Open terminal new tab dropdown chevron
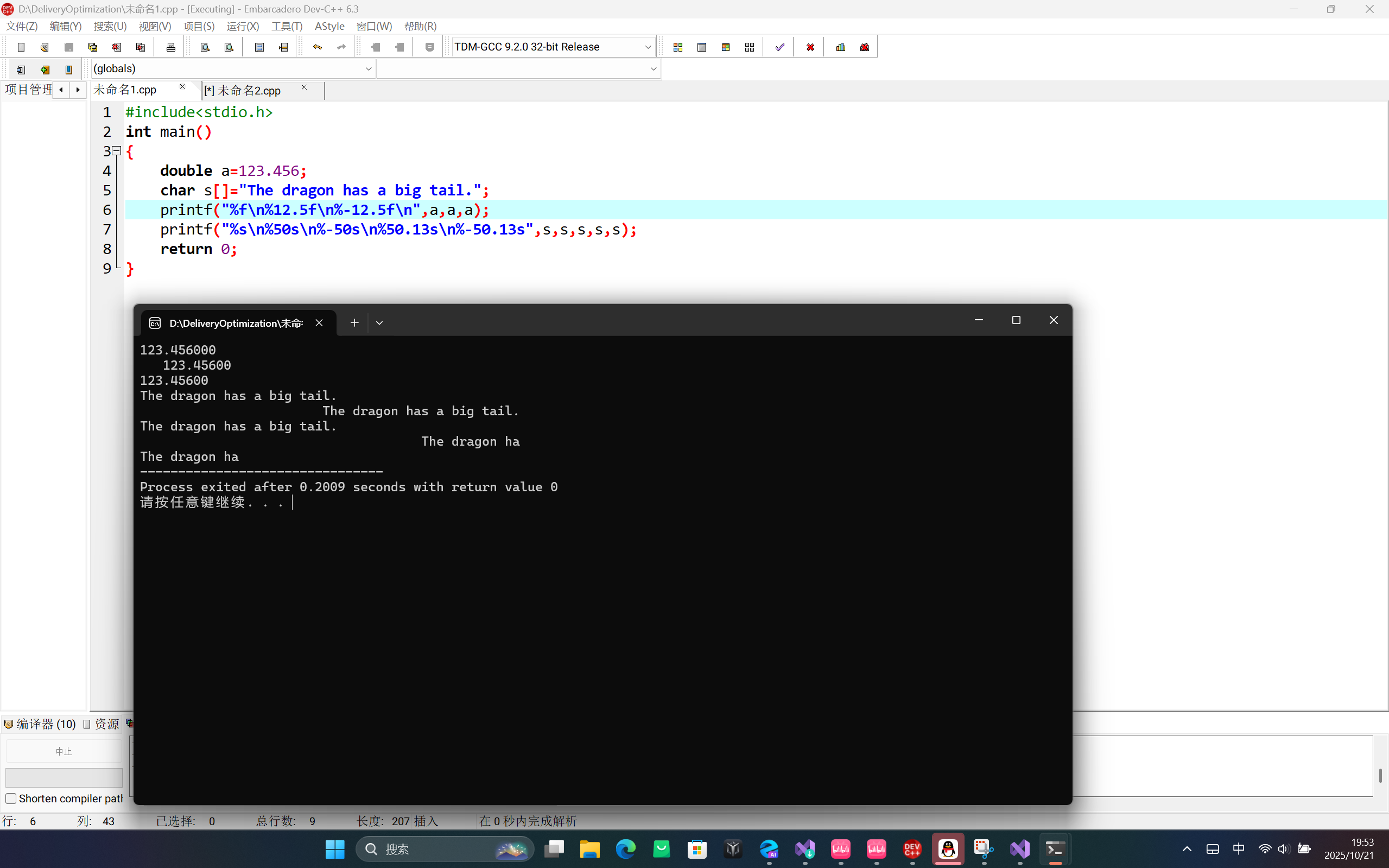Screen dimensions: 1389x868 [379, 323]
